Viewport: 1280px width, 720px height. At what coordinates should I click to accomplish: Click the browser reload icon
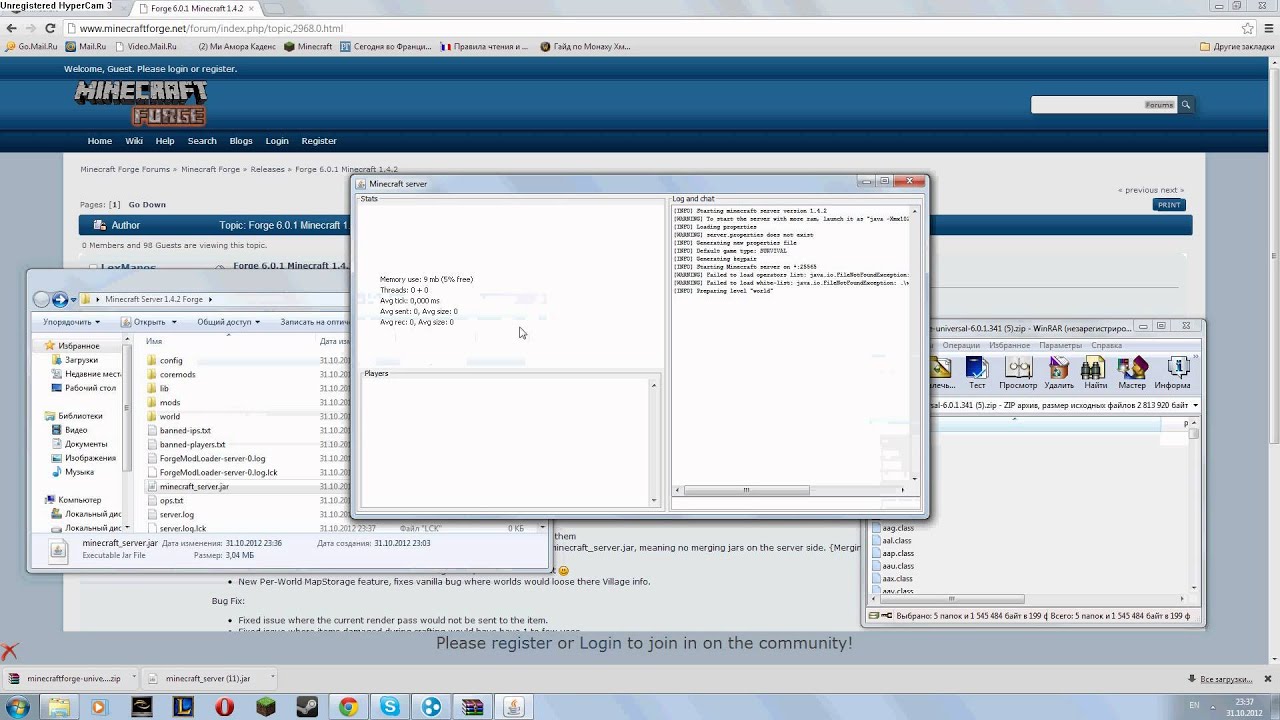pos(52,29)
